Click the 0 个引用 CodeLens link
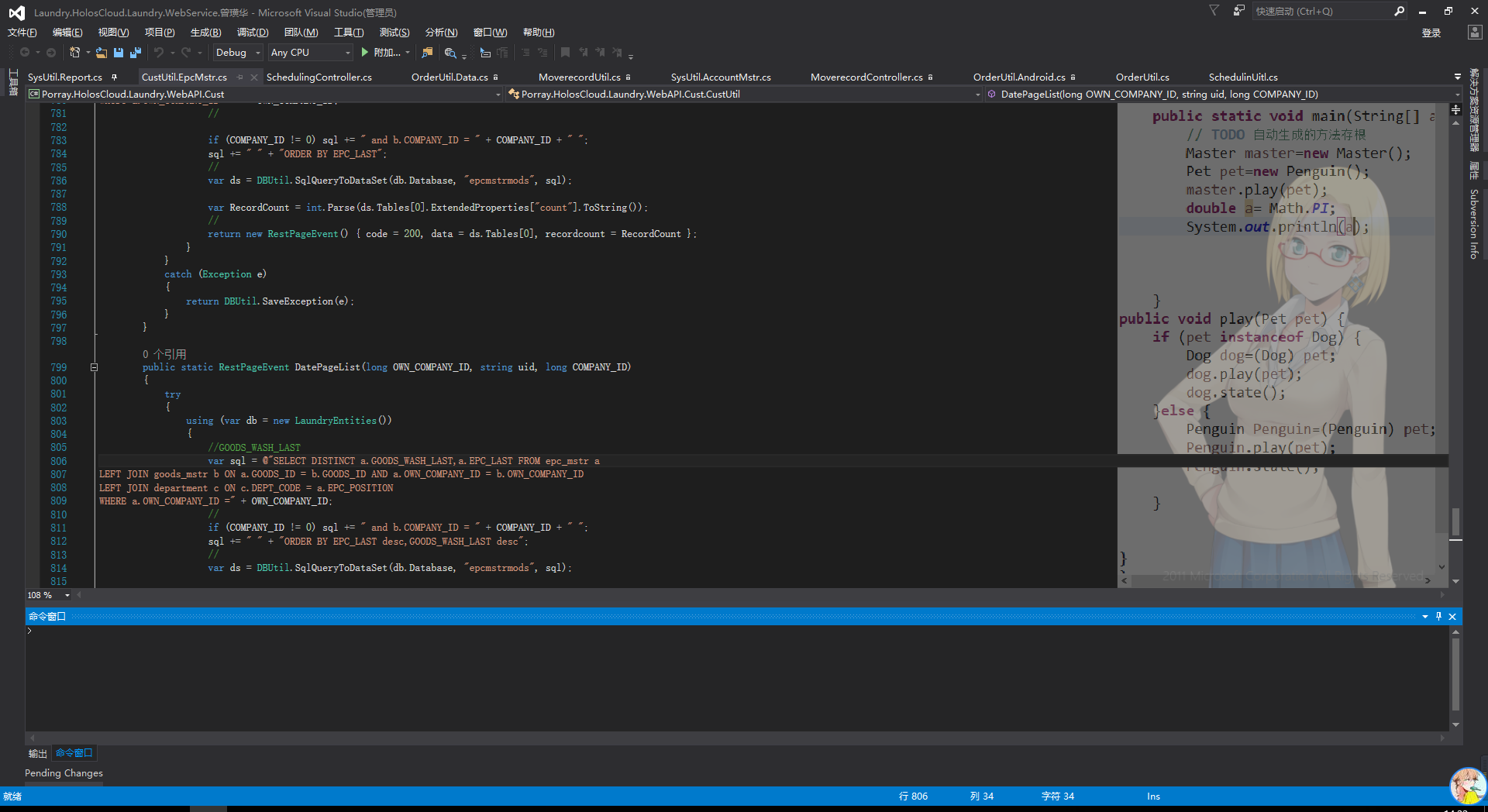The image size is (1488, 812). click(164, 354)
